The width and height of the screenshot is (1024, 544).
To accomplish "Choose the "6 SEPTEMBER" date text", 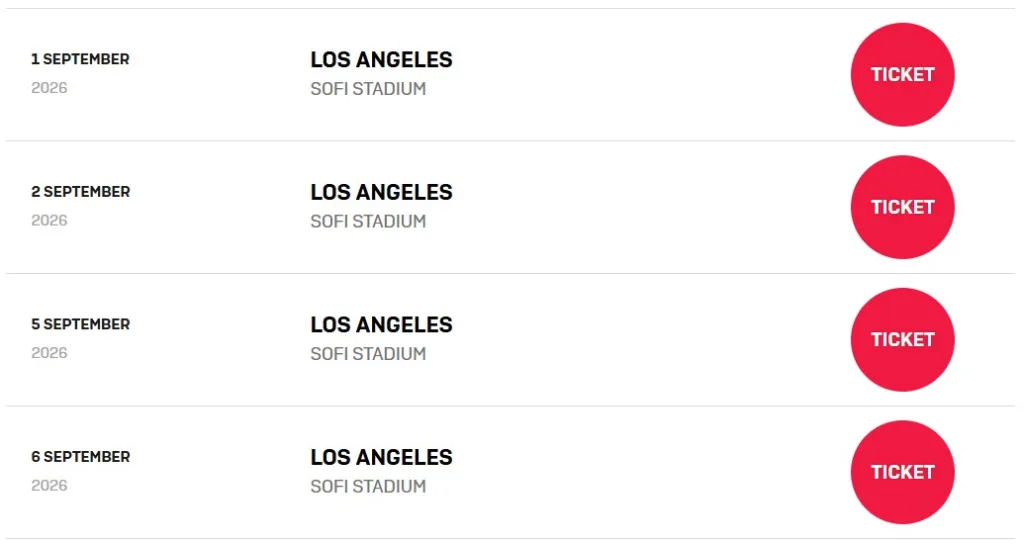I will pos(80,457).
